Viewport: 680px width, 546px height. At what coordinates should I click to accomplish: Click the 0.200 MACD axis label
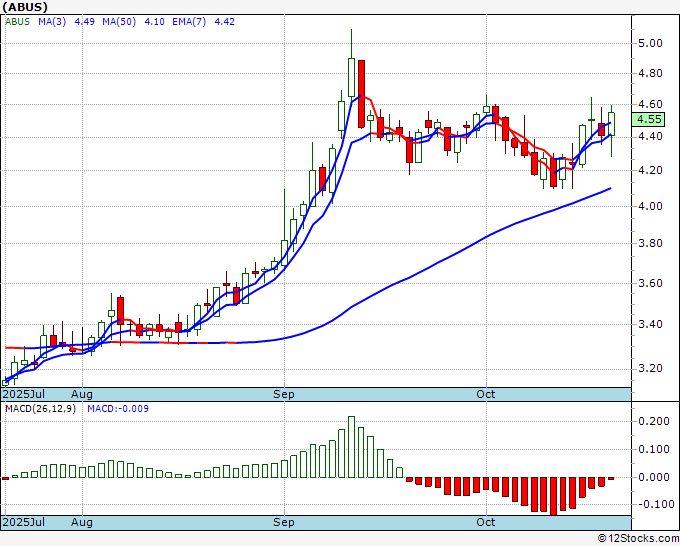click(652, 422)
